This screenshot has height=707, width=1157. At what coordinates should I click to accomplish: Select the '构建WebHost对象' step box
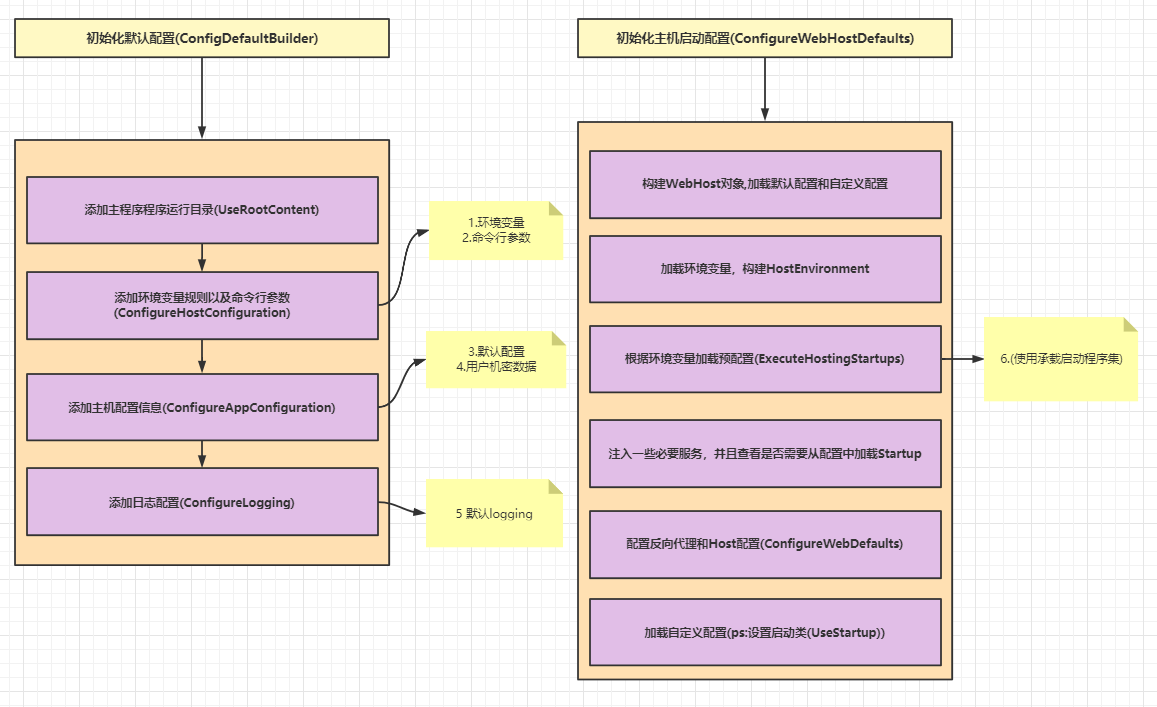(765, 184)
